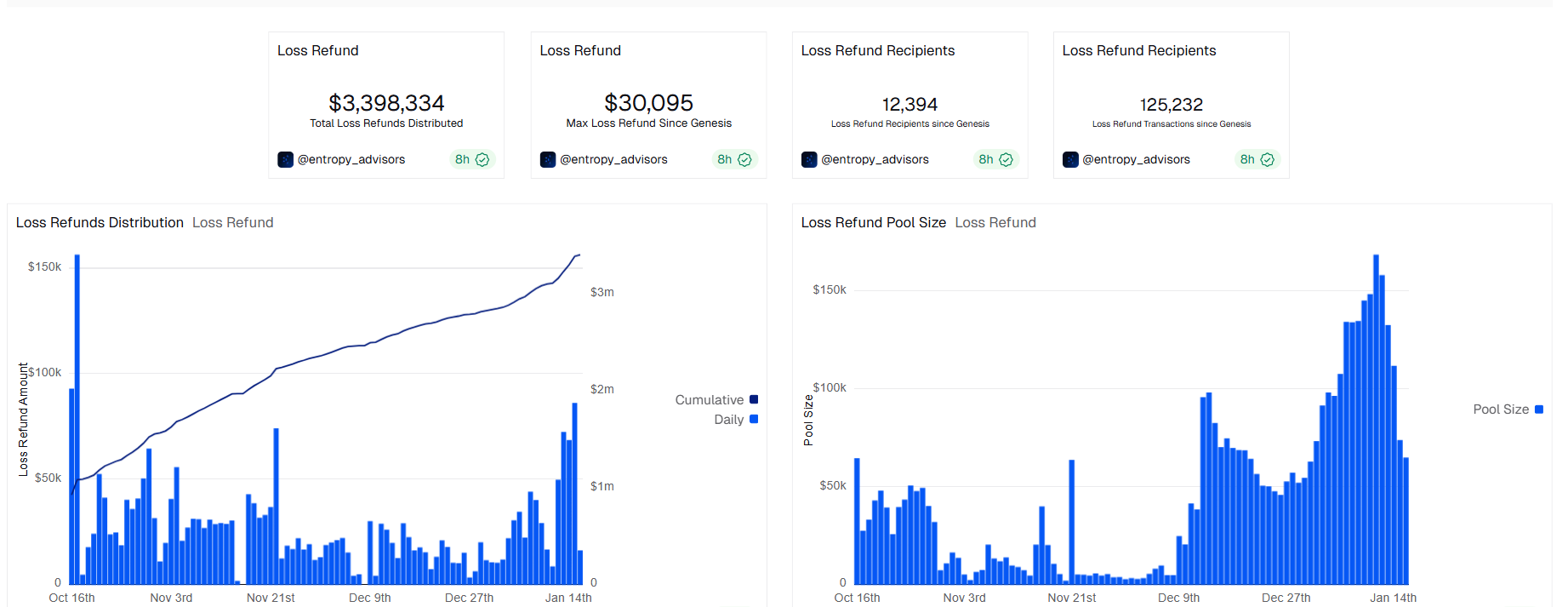
Task: Click the $3,398,334 total loss refunds value
Action: 386,103
